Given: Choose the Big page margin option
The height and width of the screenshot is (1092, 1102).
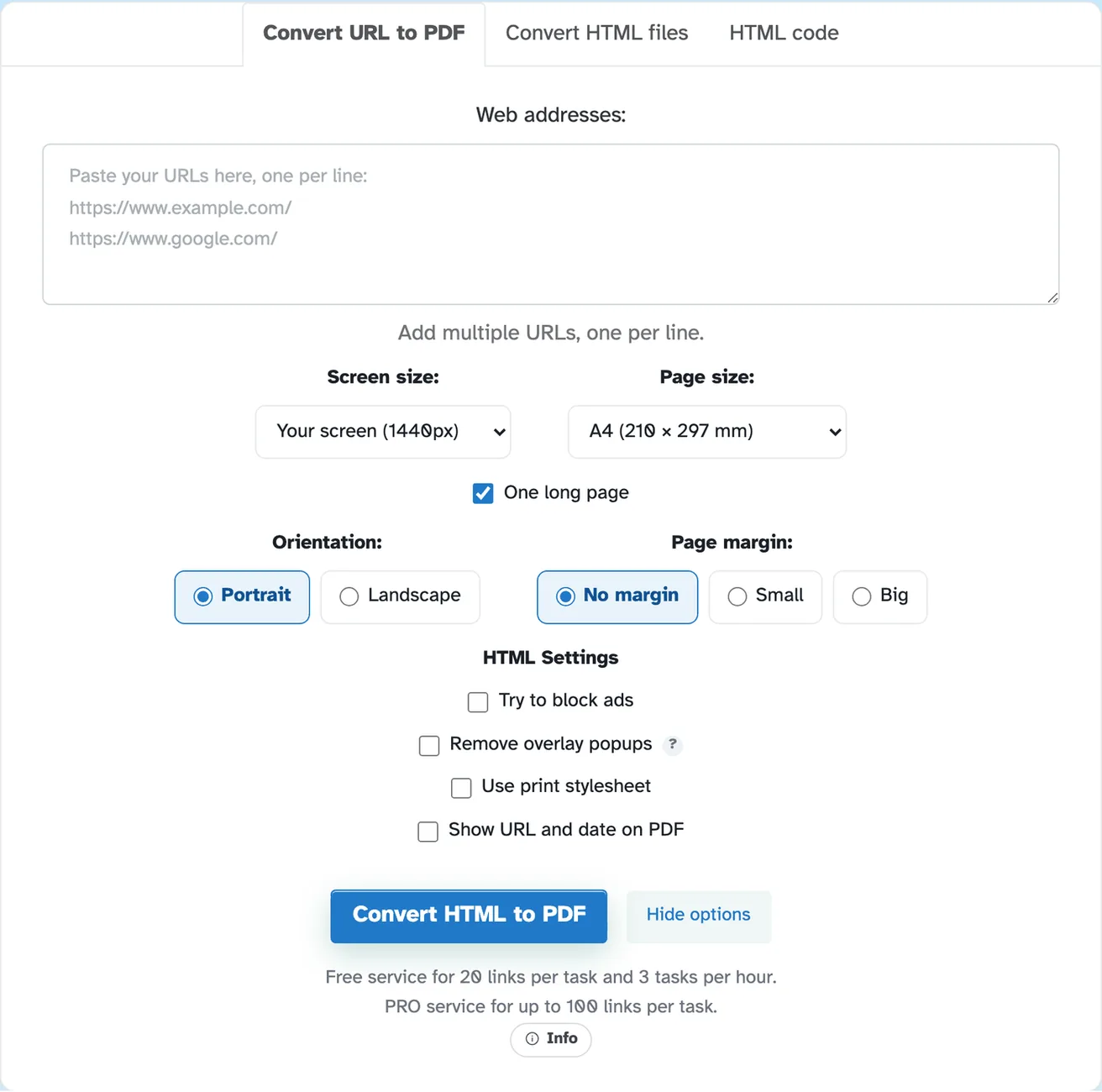Looking at the screenshot, I should pyautogui.click(x=880, y=596).
